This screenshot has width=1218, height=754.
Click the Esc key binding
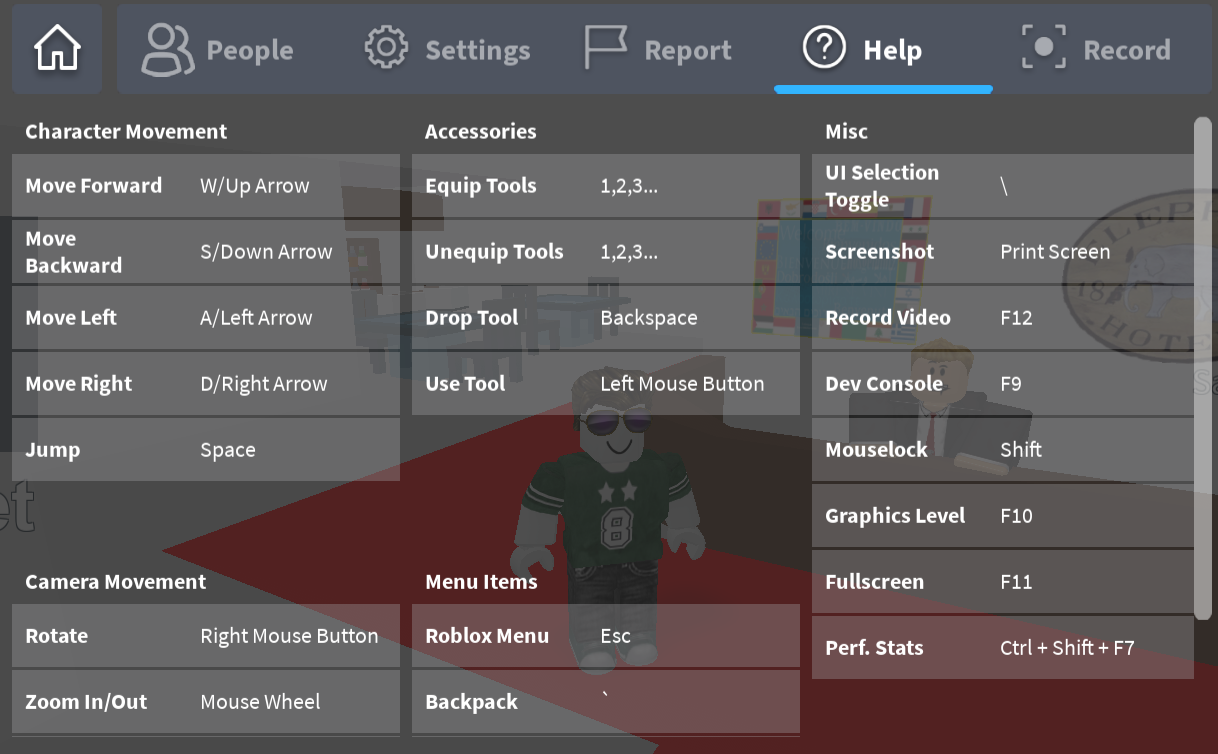point(615,636)
